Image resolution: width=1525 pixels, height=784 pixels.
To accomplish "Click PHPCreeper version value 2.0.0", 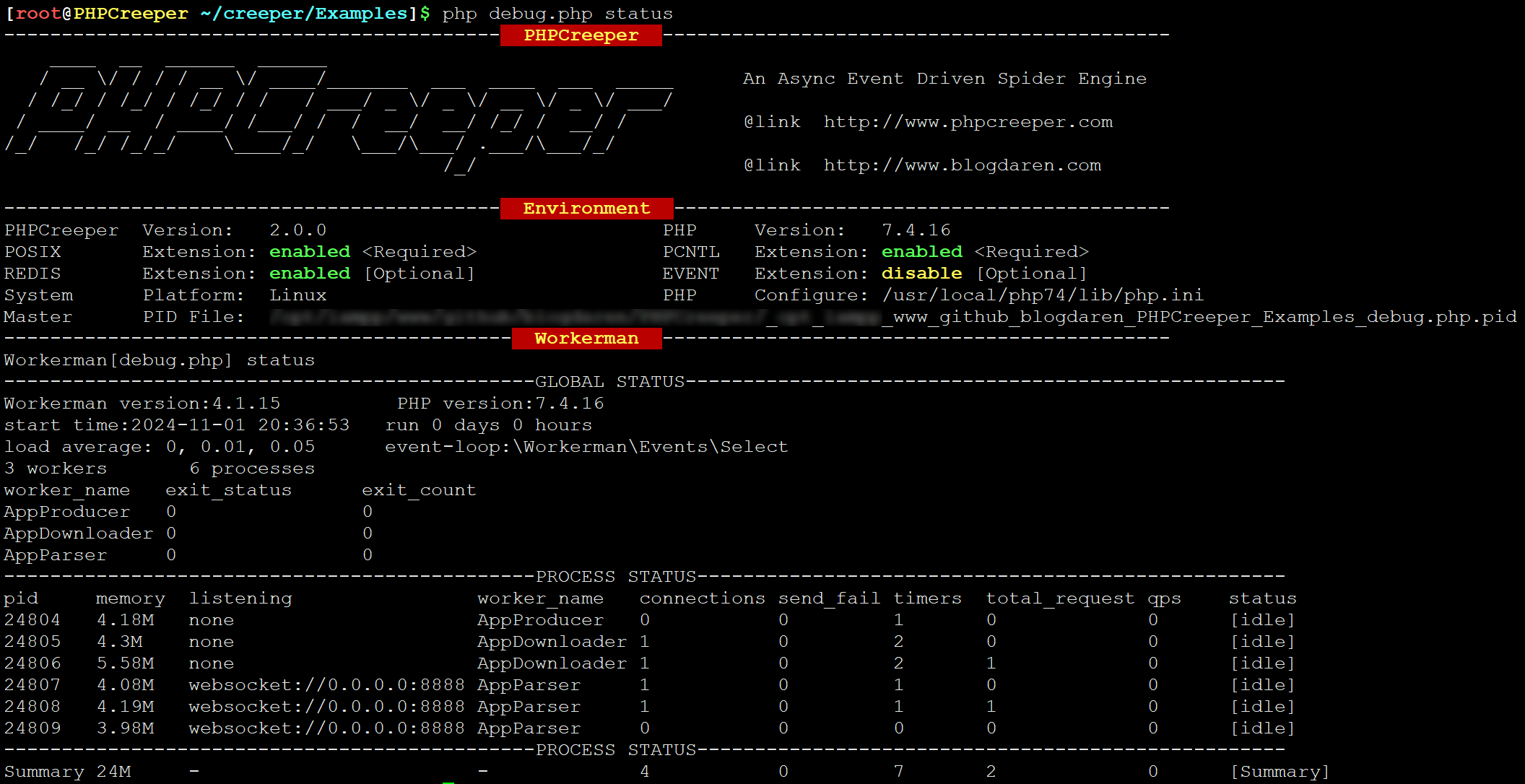I will (x=298, y=230).
